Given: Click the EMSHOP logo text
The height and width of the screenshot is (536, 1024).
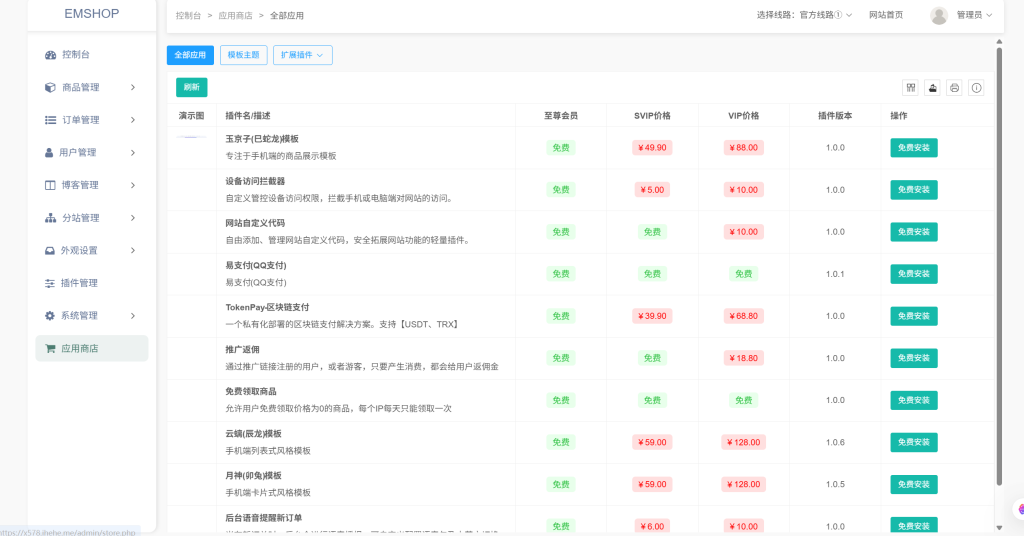Looking at the screenshot, I should click(x=91, y=14).
